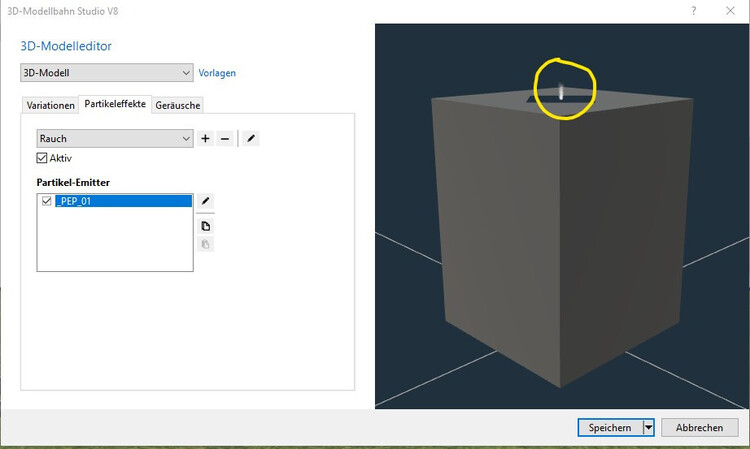Open the Vorlagen link
This screenshot has height=449, width=750.
point(217,73)
